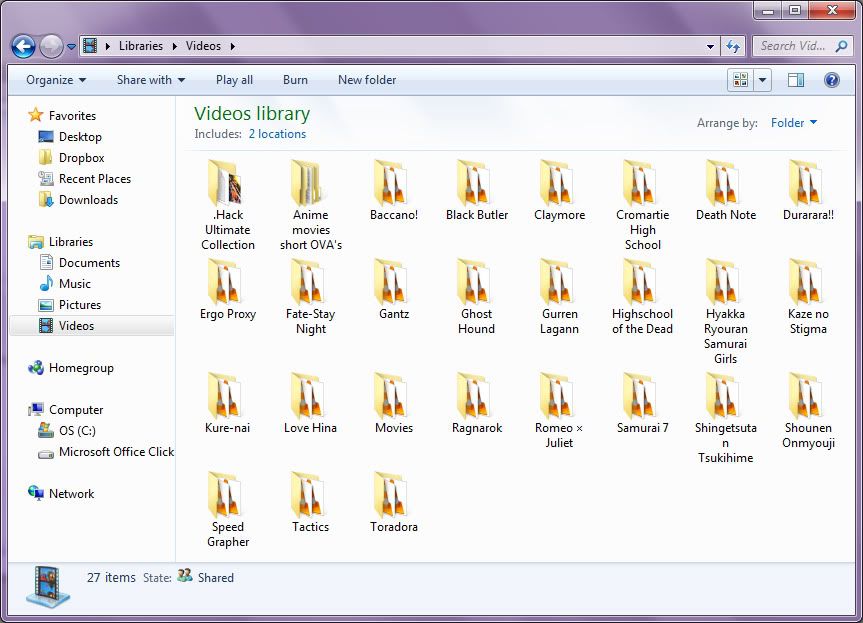Screen dimensions: 863x623
Task: Select the Death Note folder
Action: pos(725,190)
